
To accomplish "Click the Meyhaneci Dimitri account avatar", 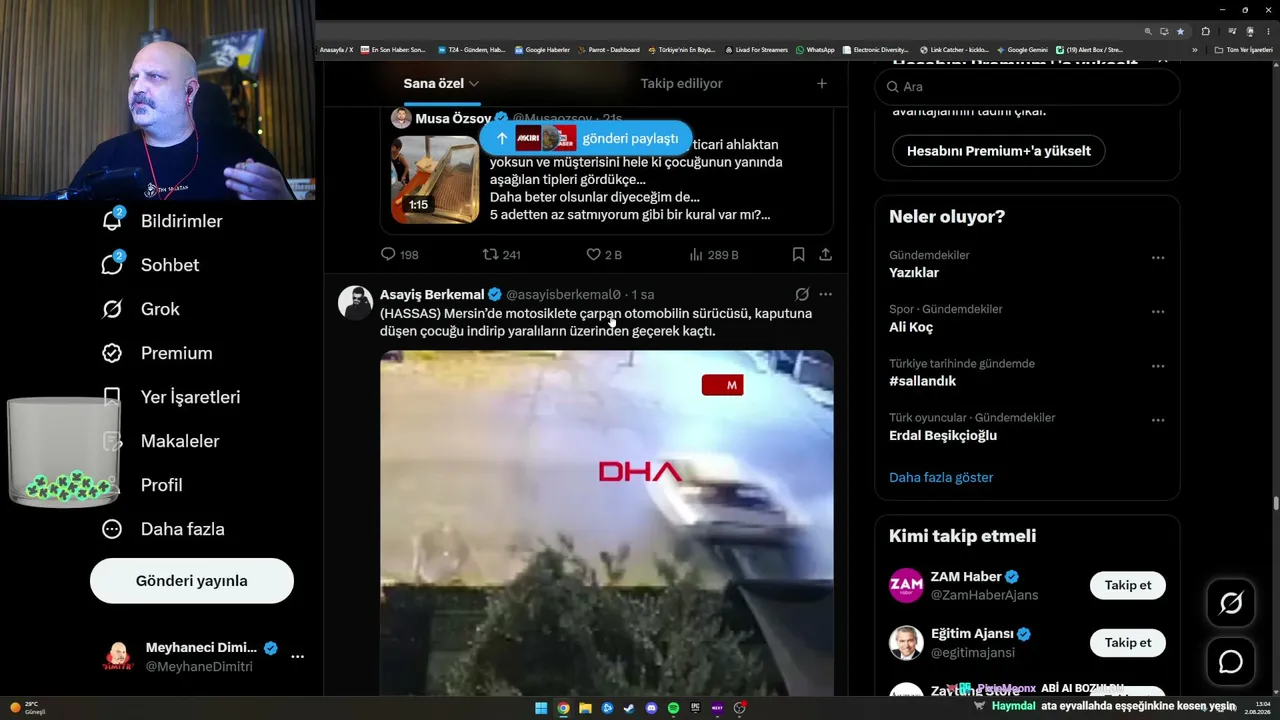I will pos(118,657).
